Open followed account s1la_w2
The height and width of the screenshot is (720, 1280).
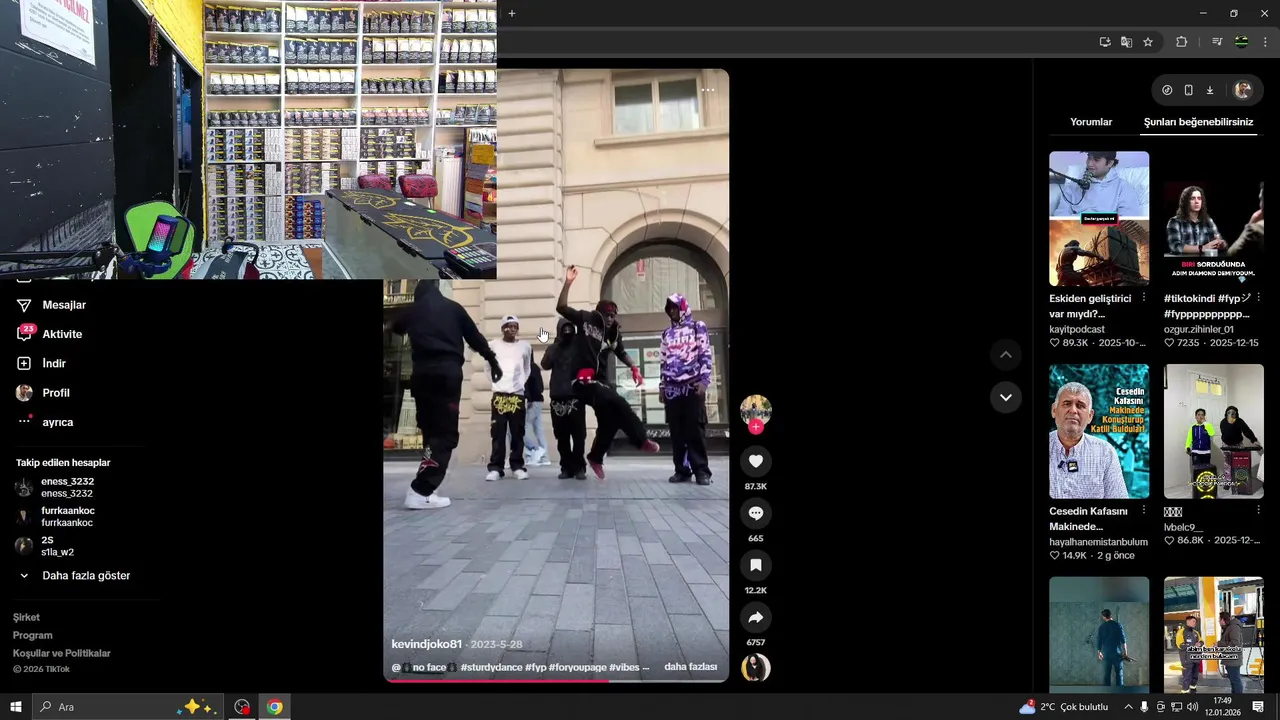57,546
